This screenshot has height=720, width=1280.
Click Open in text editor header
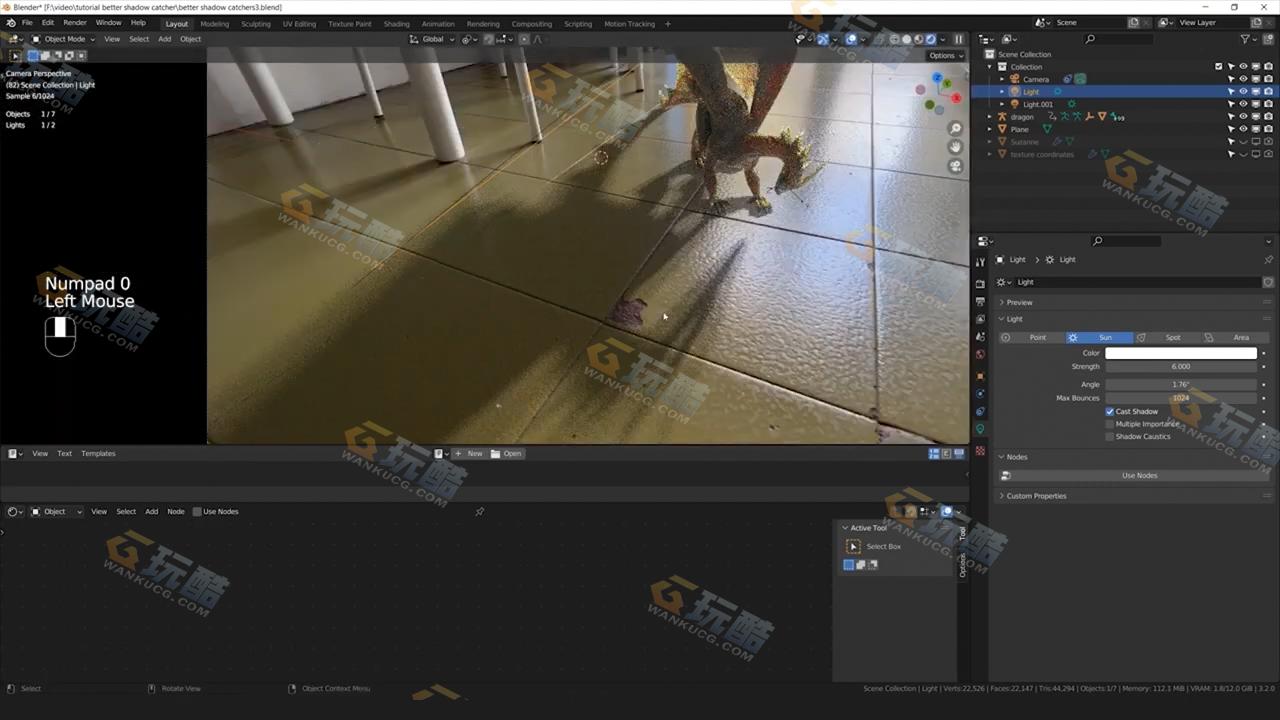[506, 454]
